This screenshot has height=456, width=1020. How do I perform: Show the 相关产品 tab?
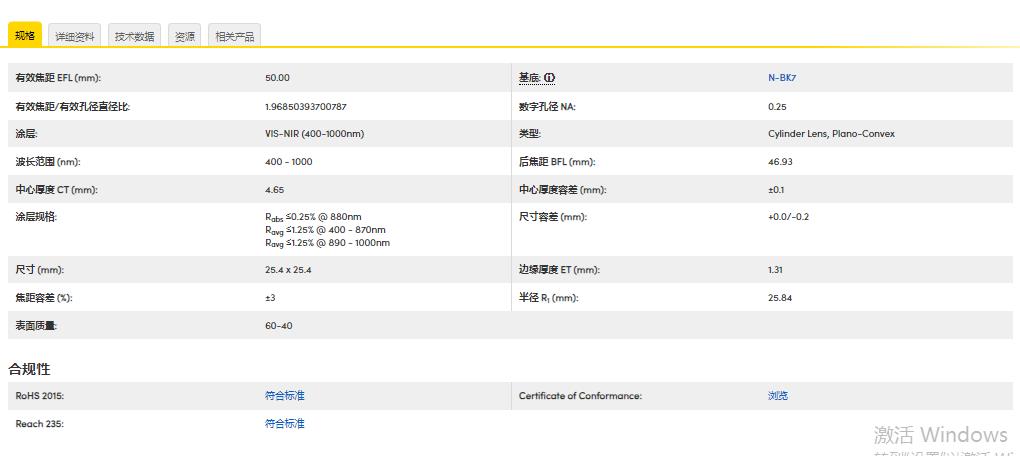(234, 36)
